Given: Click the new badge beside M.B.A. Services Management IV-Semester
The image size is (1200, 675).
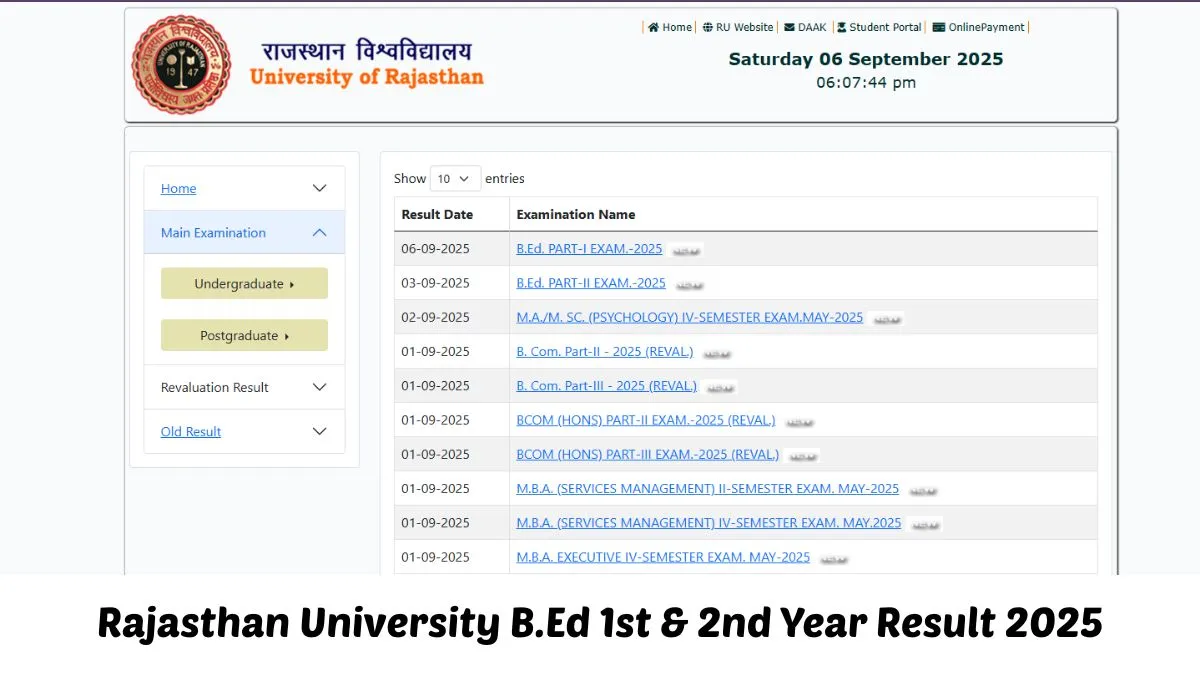Looking at the screenshot, I should point(925,524).
